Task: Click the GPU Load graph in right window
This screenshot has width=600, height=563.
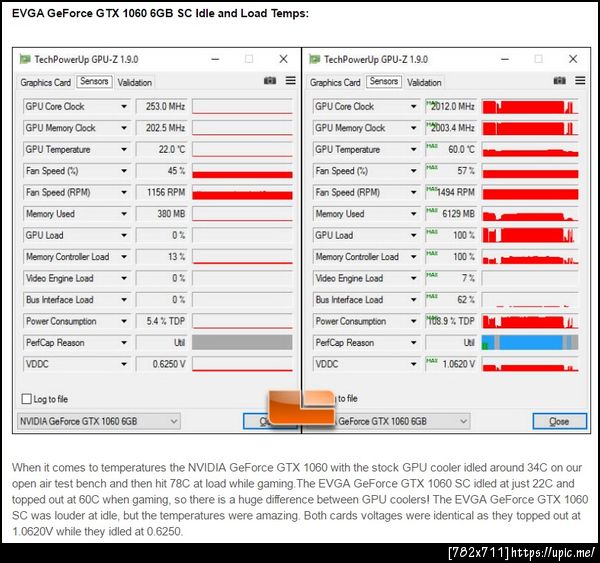Action: [530, 235]
